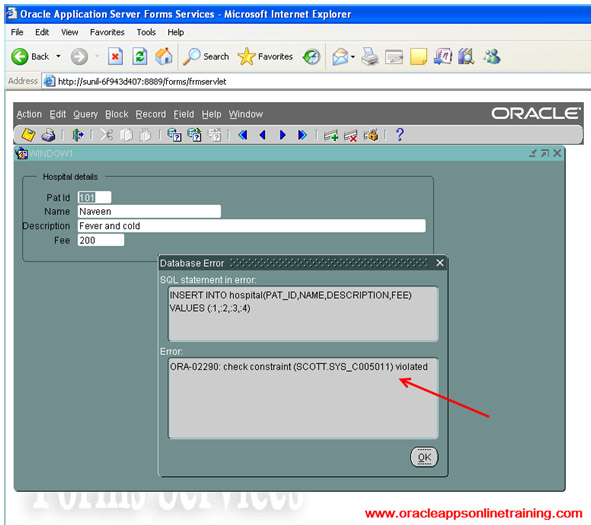Click the browser History icon
The height and width of the screenshot is (525, 591).
[311, 57]
